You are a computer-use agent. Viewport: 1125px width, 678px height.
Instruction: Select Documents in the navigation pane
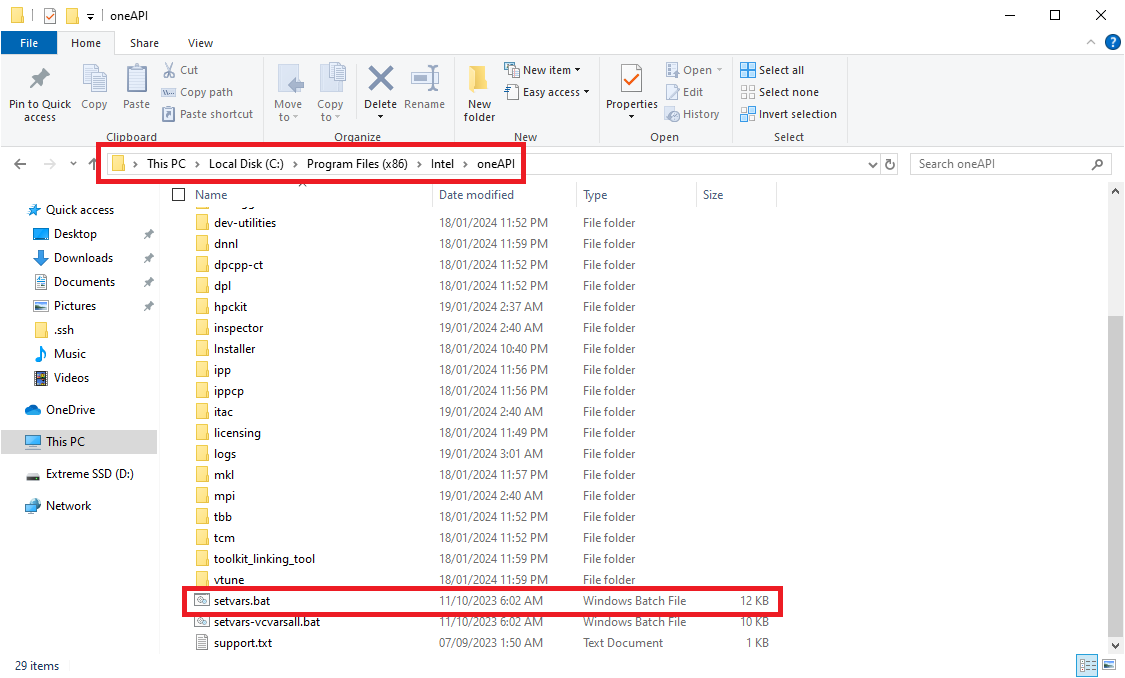[84, 282]
